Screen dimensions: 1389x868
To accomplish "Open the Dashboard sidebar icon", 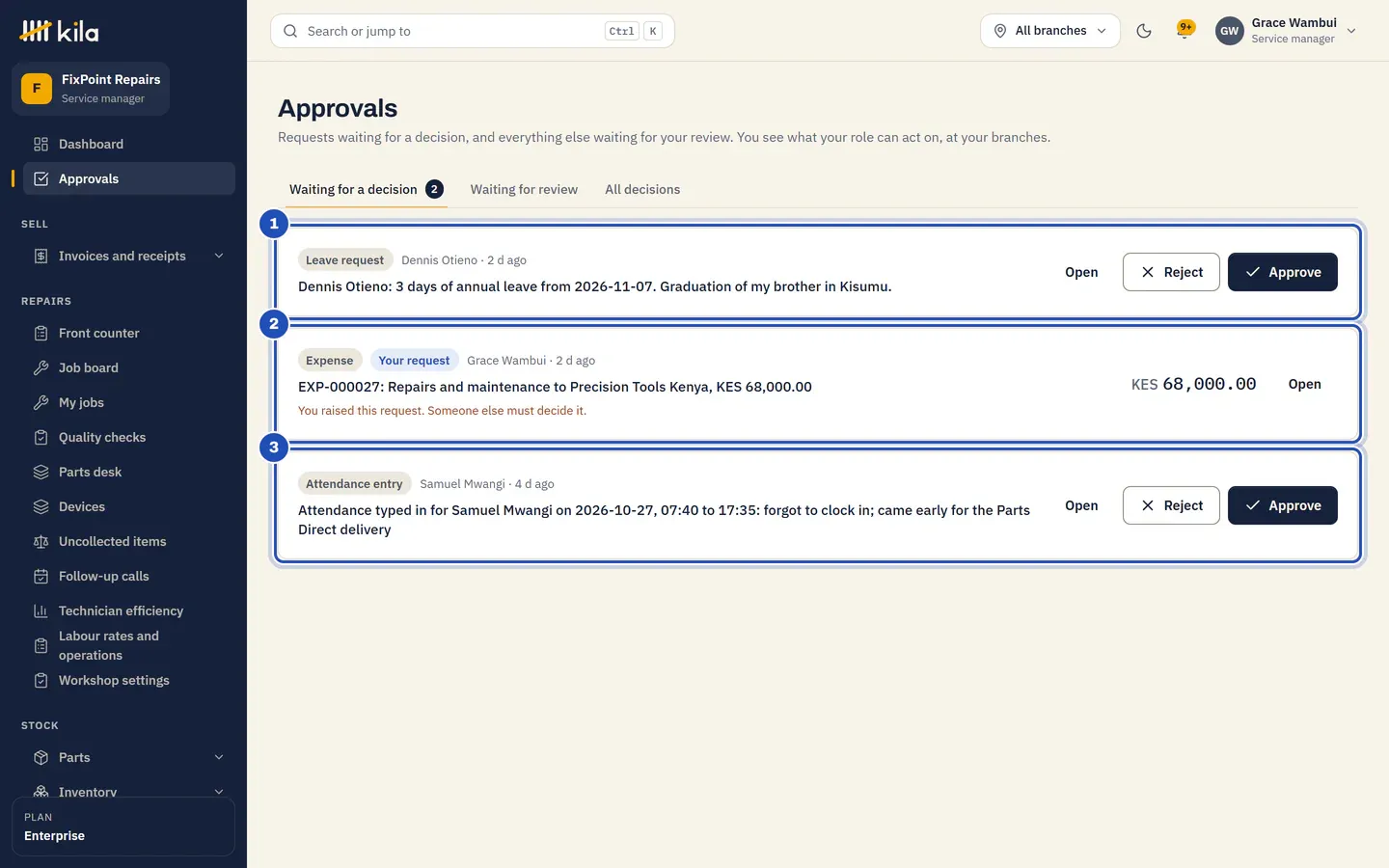I will (41, 144).
